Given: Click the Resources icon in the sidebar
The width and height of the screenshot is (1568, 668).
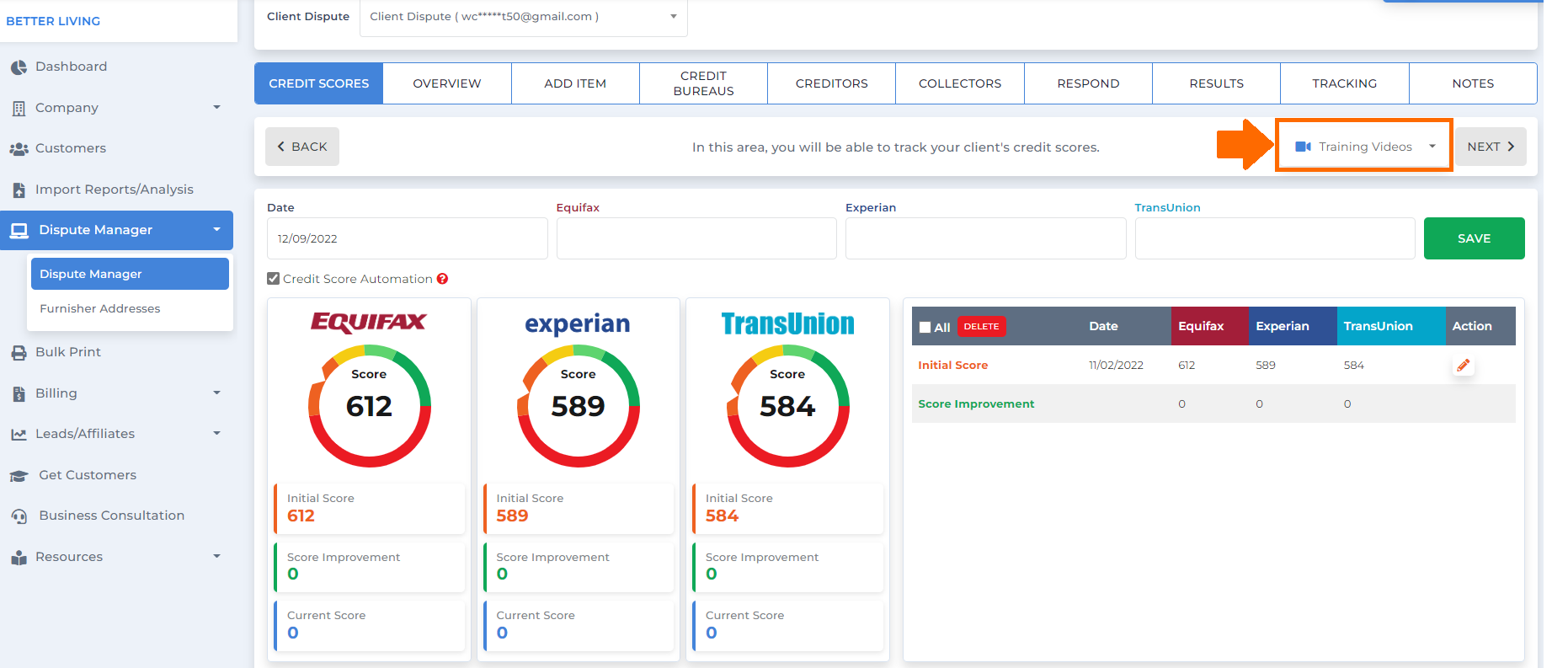Looking at the screenshot, I should click(x=19, y=558).
